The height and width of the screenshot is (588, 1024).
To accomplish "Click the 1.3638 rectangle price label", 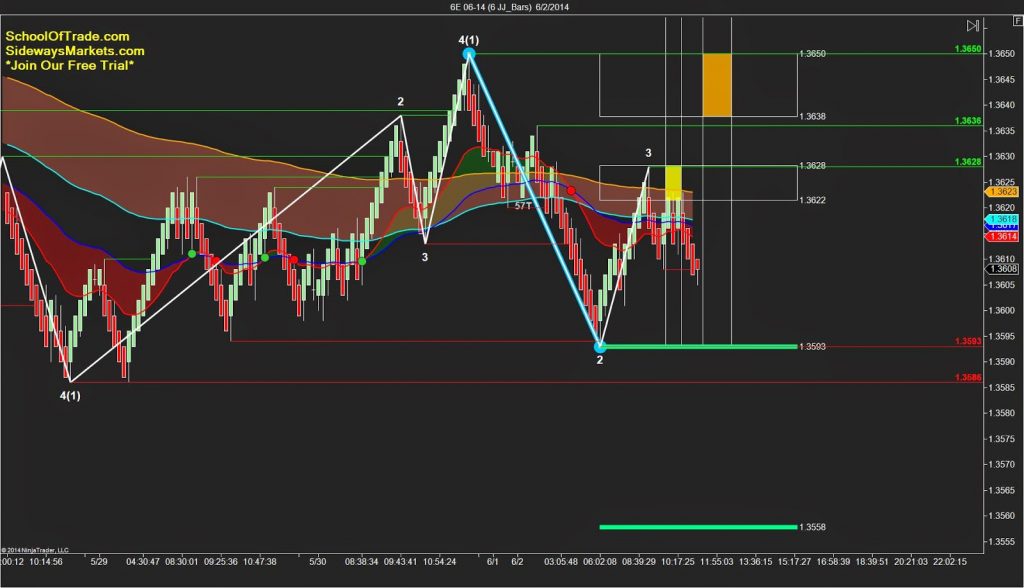I will 812,116.
